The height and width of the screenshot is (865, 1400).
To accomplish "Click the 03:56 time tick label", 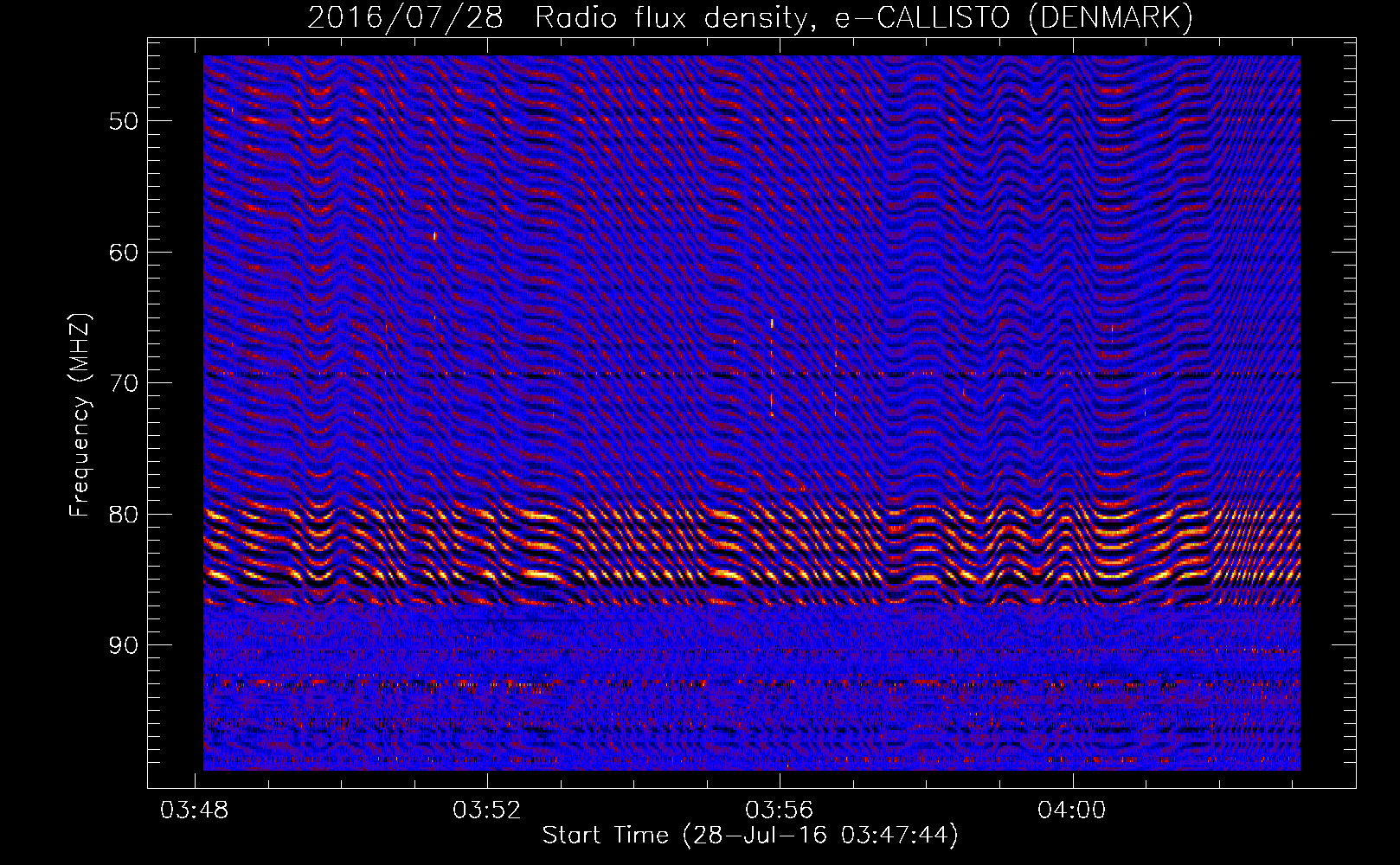I will (x=780, y=810).
